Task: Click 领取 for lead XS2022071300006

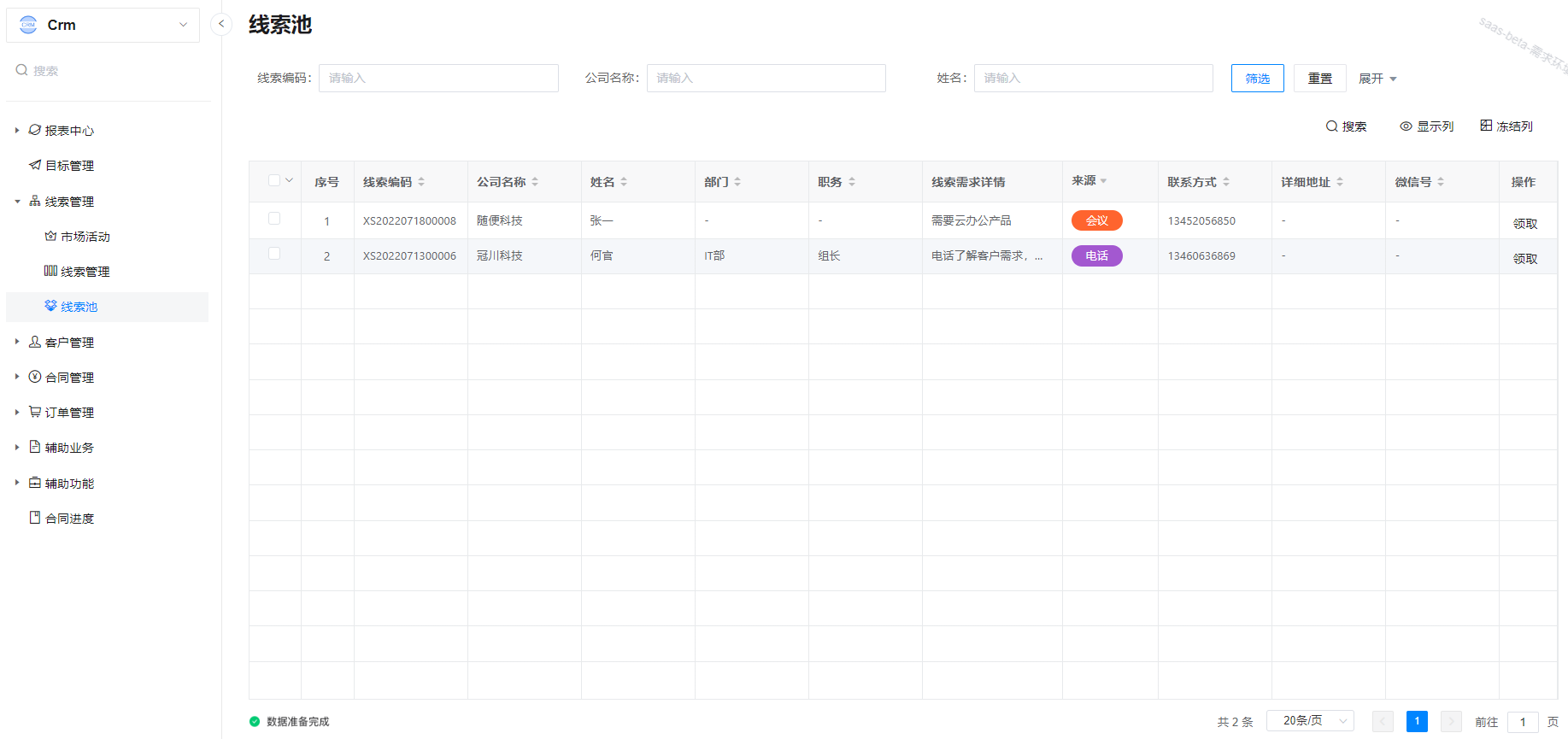Action: 1524,259
